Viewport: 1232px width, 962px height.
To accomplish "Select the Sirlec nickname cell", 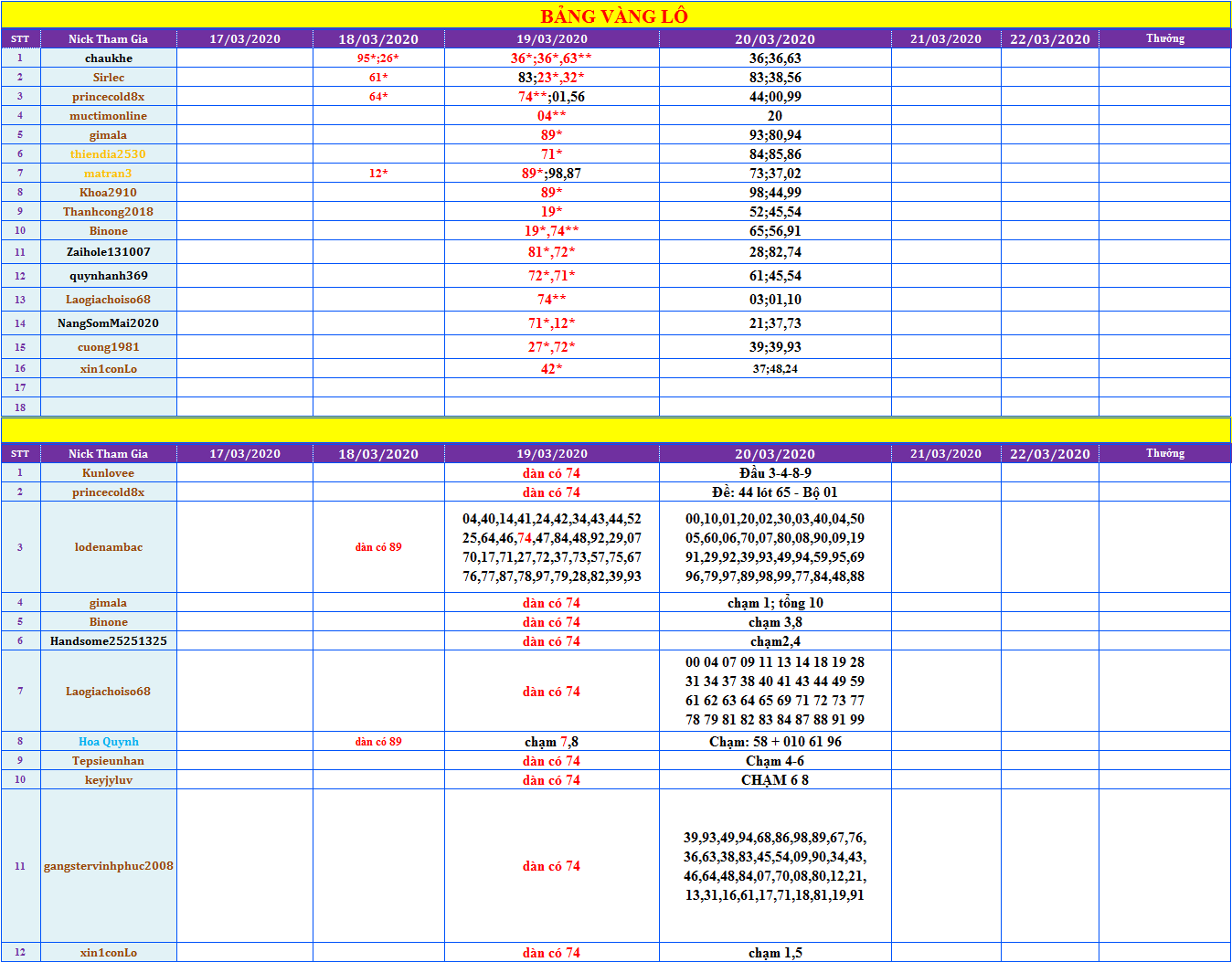I will point(109,78).
